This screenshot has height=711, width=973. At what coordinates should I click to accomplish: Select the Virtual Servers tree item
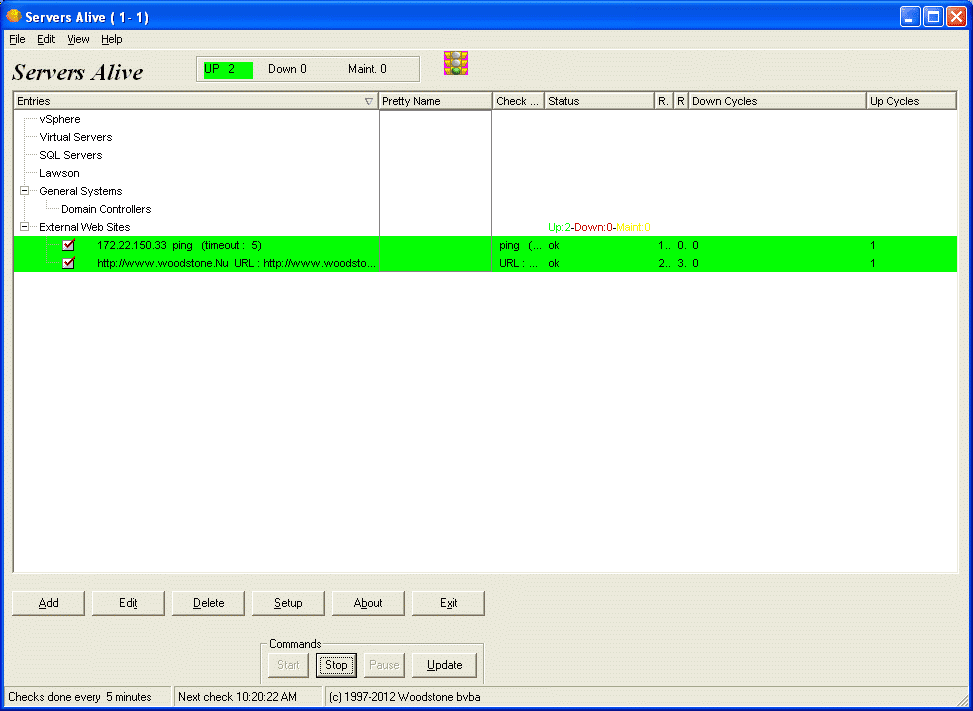click(x=76, y=137)
